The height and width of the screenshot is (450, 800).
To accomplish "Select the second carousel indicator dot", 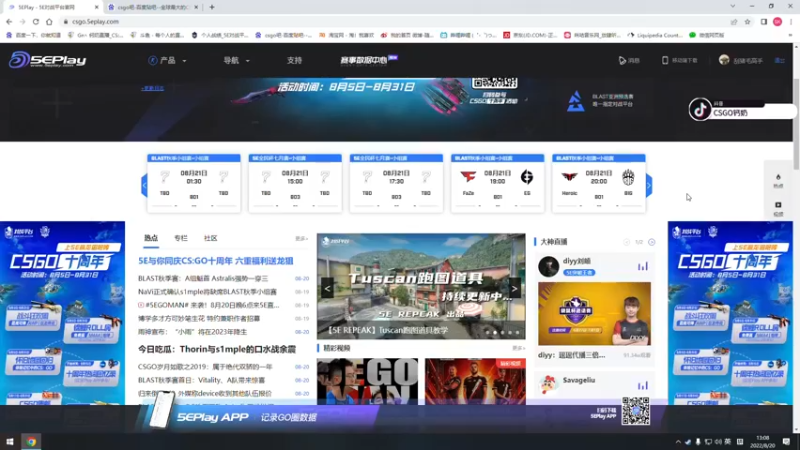I will pos(495,333).
